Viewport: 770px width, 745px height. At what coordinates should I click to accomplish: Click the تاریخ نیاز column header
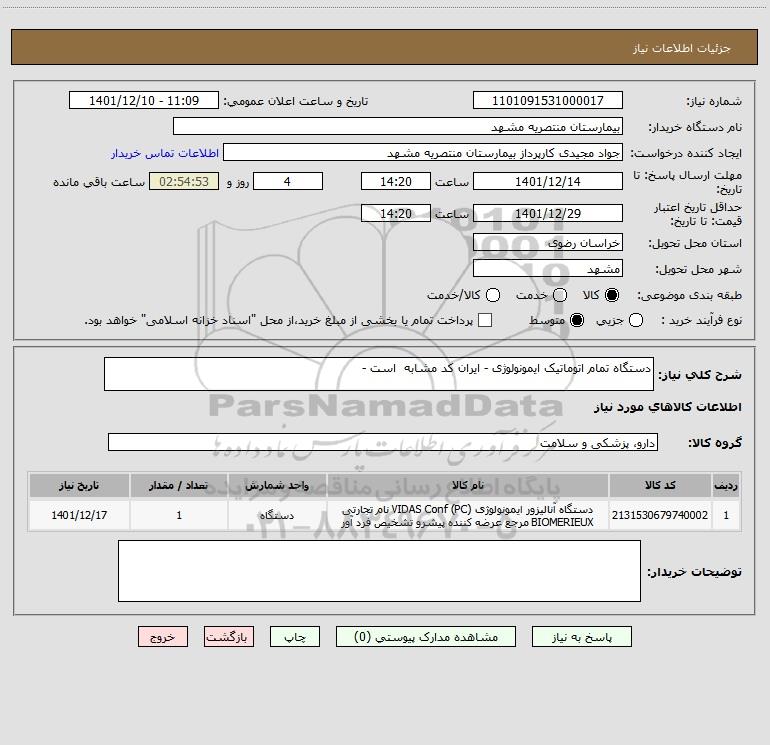click(x=79, y=485)
